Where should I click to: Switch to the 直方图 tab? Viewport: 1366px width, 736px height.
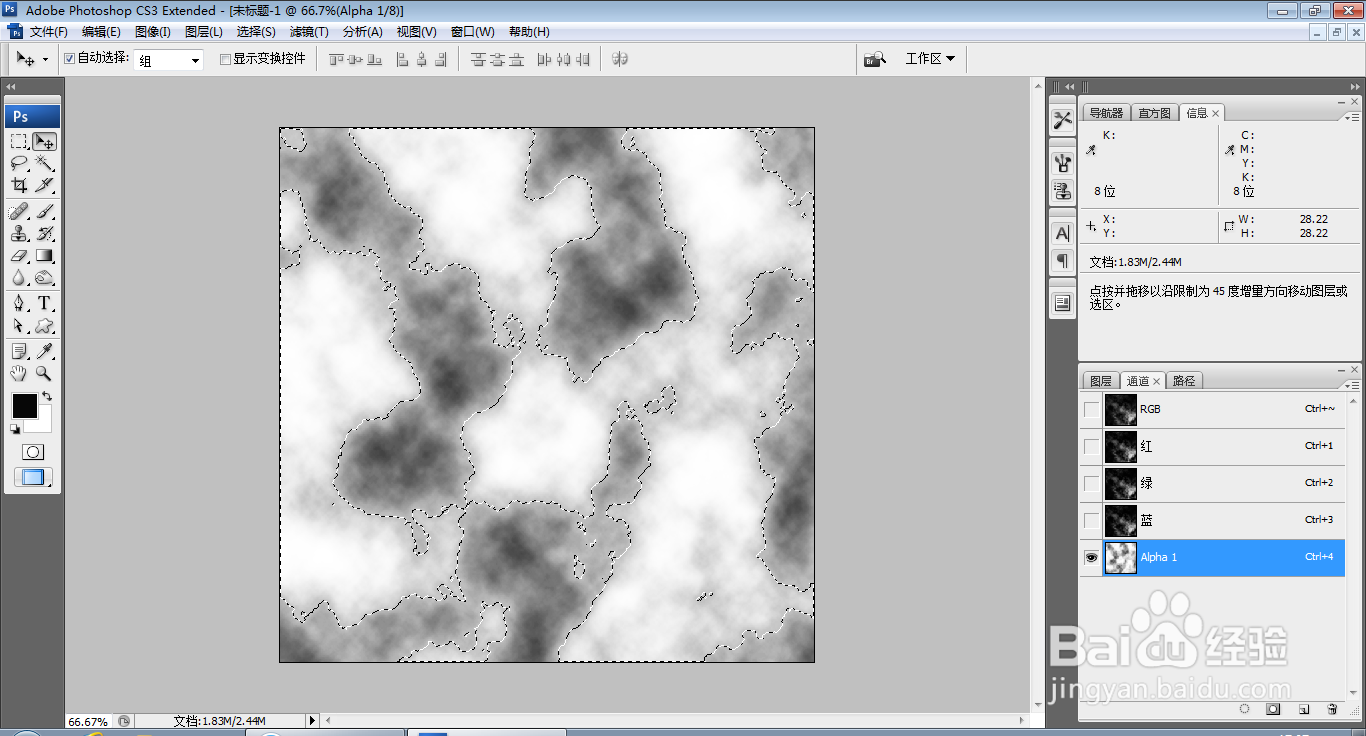click(x=1154, y=113)
